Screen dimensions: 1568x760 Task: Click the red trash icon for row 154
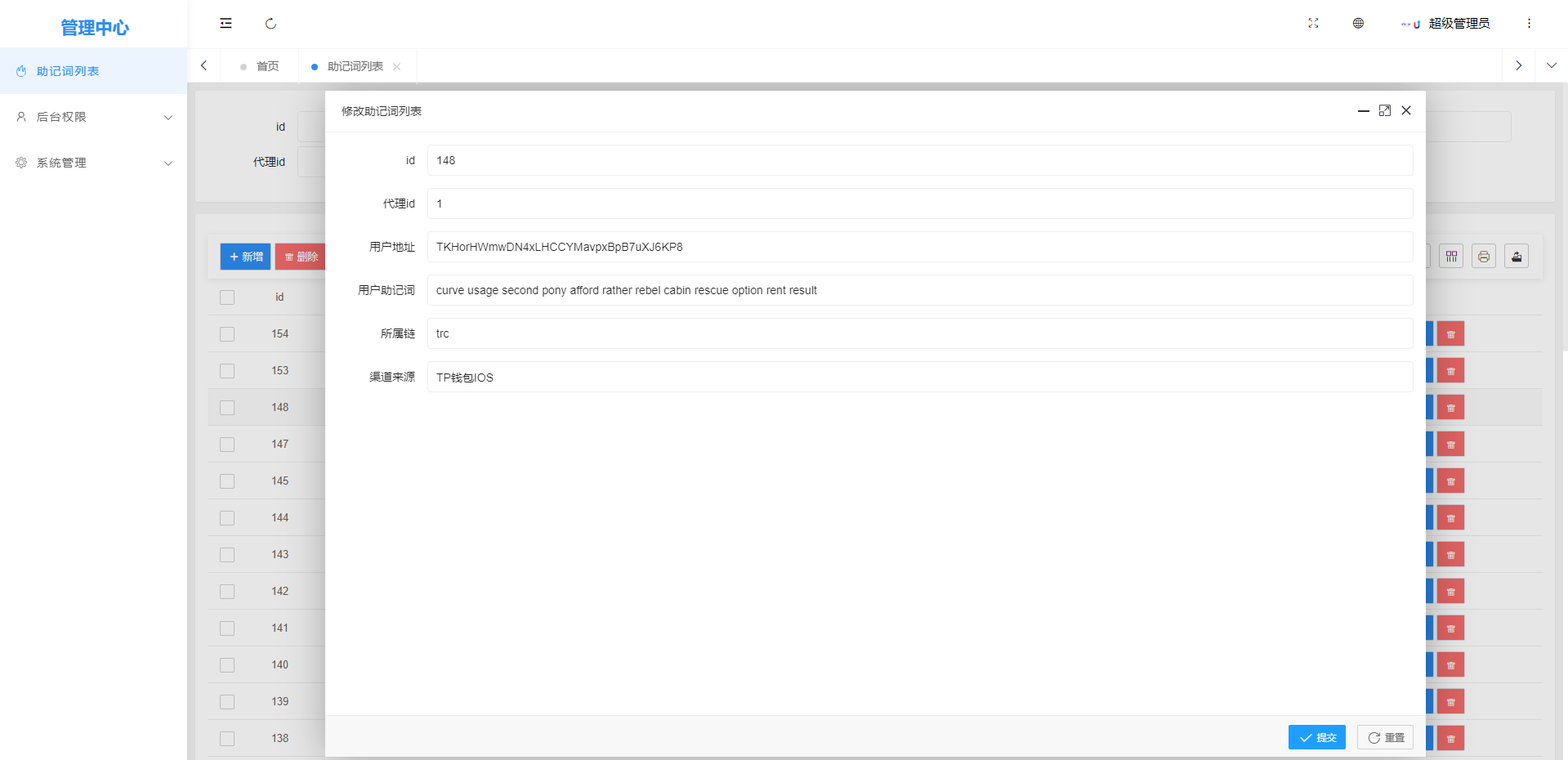point(1450,334)
